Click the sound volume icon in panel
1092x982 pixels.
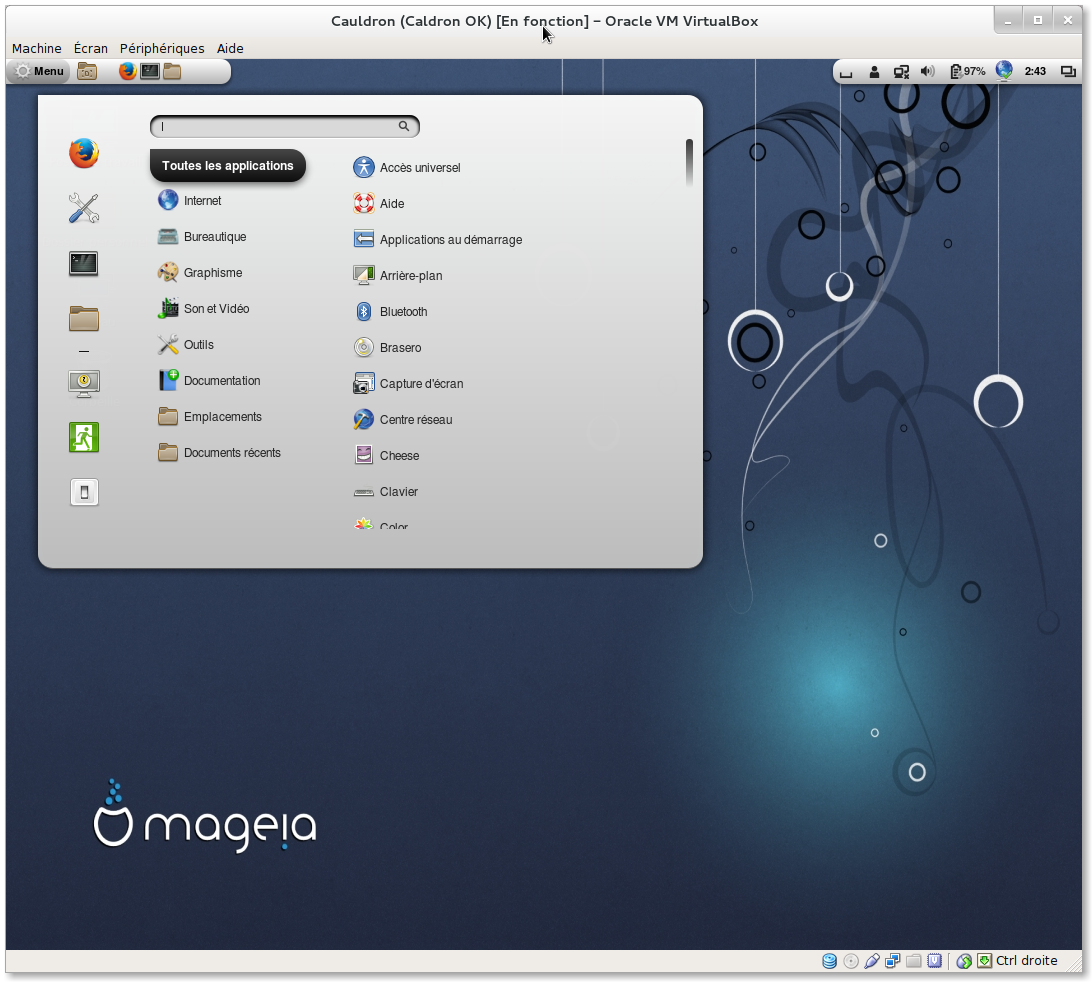[x=927, y=71]
